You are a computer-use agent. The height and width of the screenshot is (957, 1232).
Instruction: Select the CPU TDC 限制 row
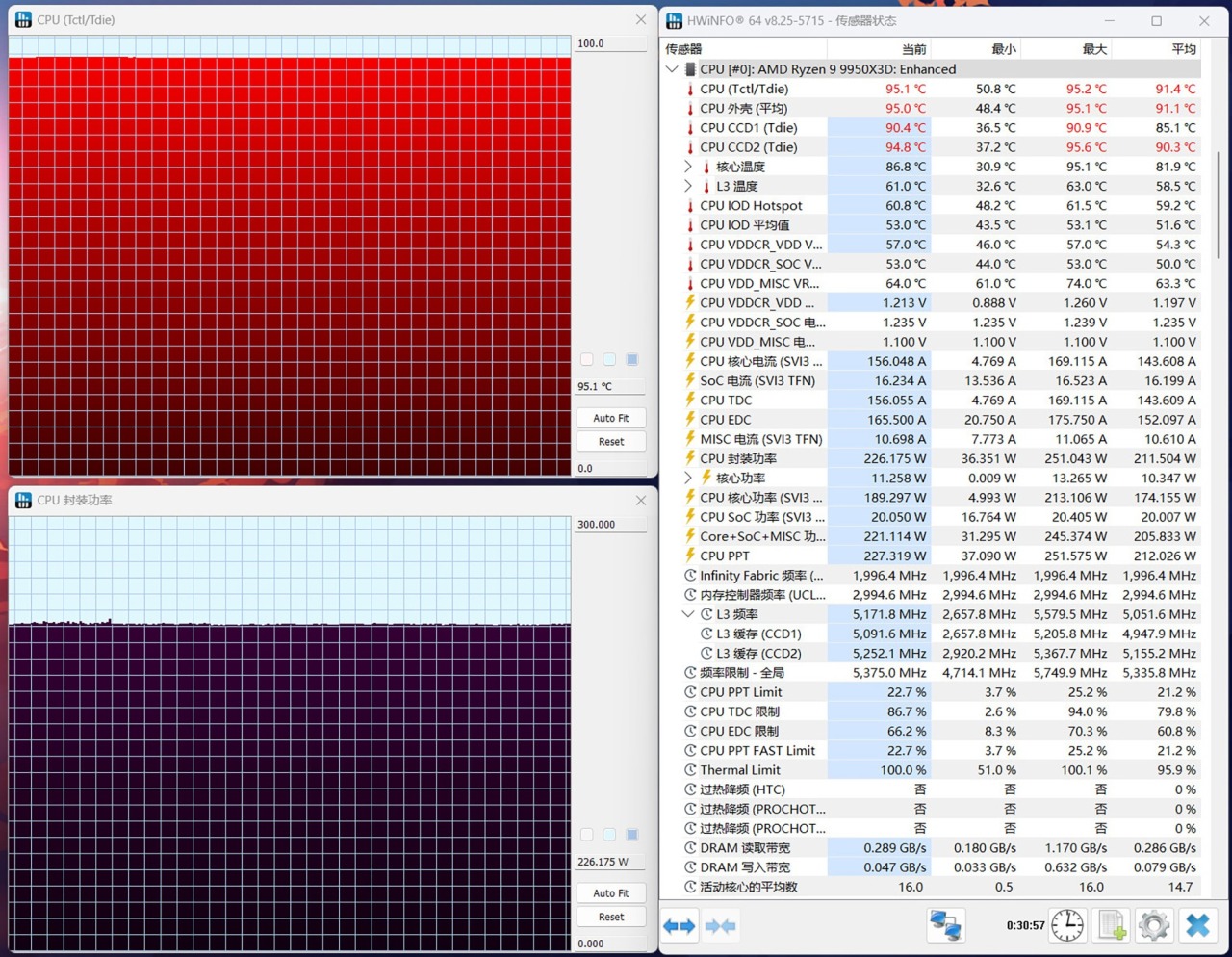point(932,711)
